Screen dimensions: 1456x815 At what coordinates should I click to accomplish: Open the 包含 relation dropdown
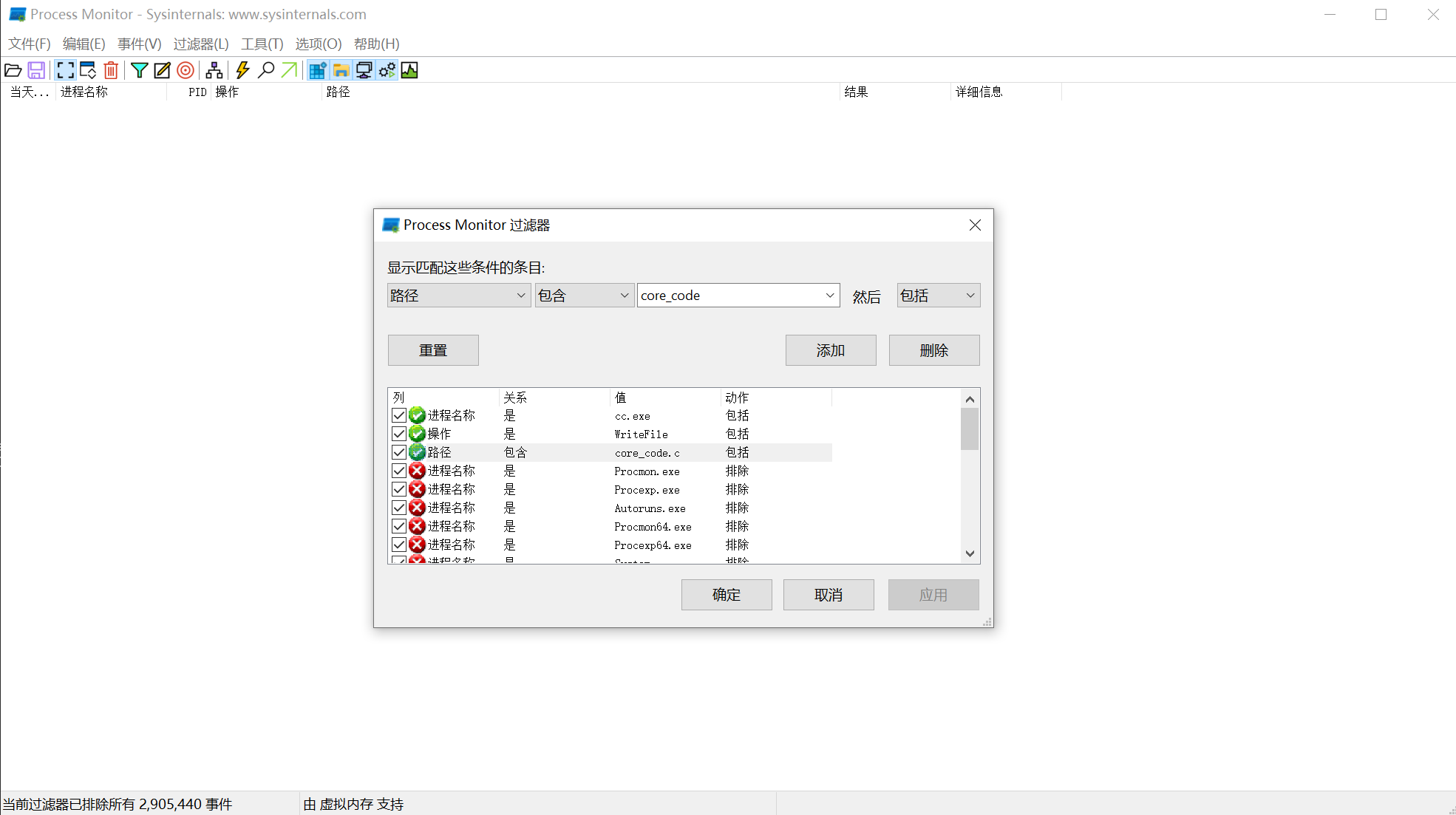click(x=584, y=296)
